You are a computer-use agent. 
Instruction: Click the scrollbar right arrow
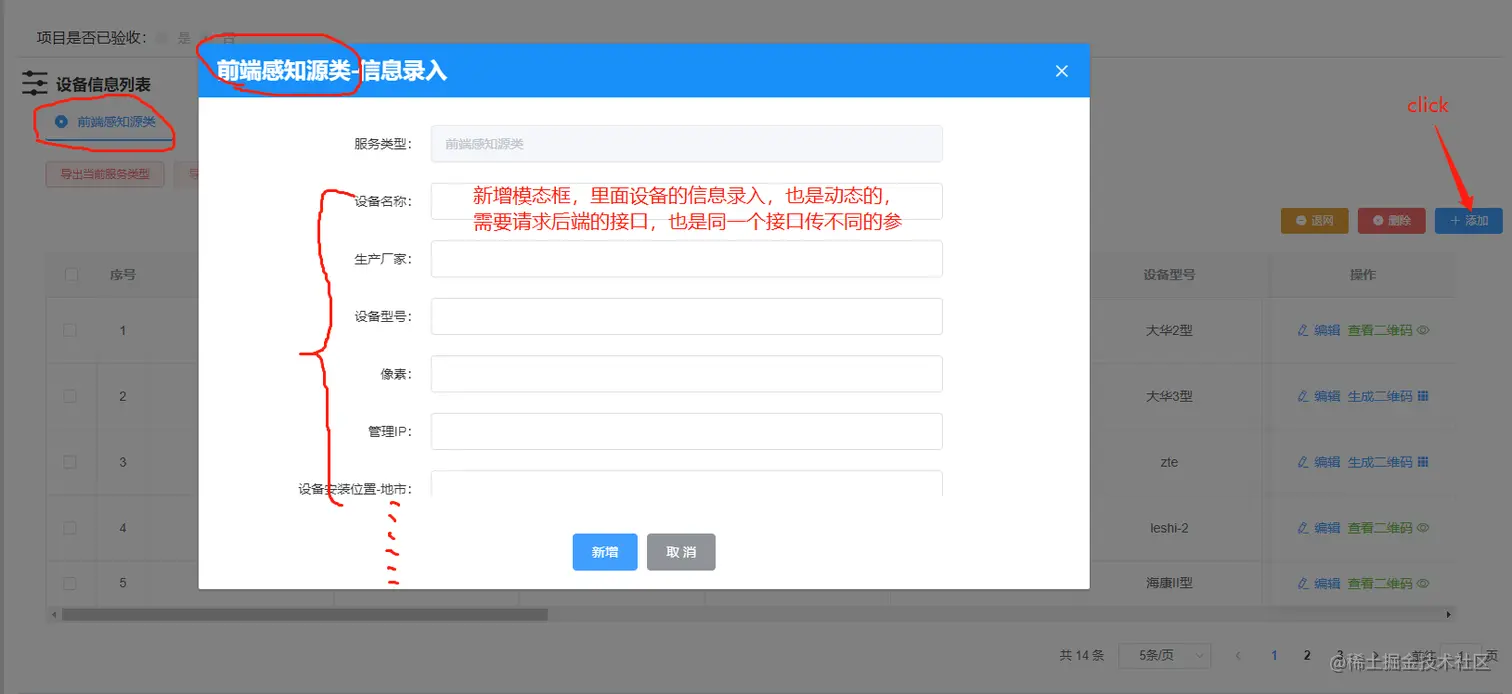1448,614
